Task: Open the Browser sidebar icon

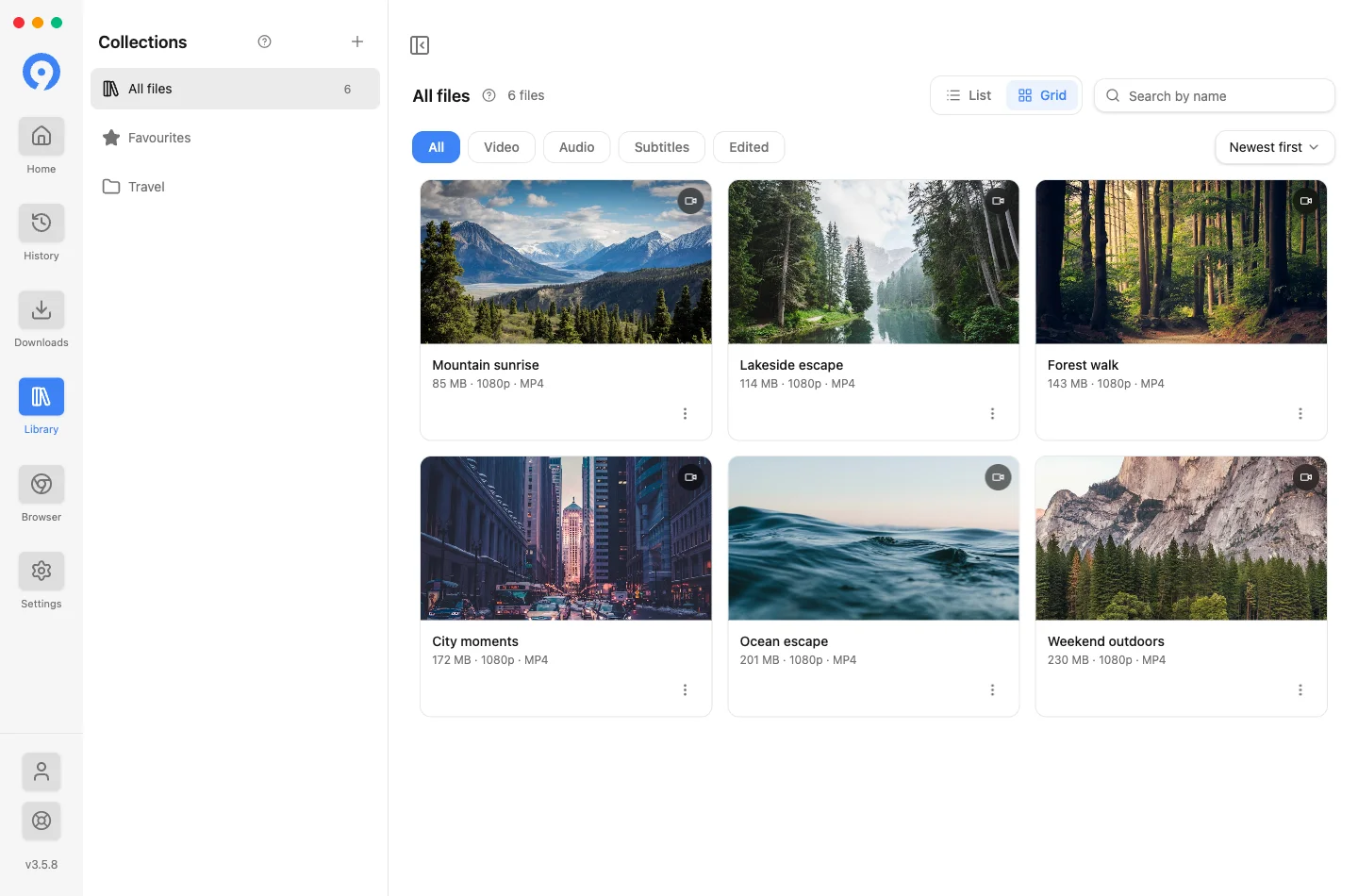Action: [x=41, y=484]
